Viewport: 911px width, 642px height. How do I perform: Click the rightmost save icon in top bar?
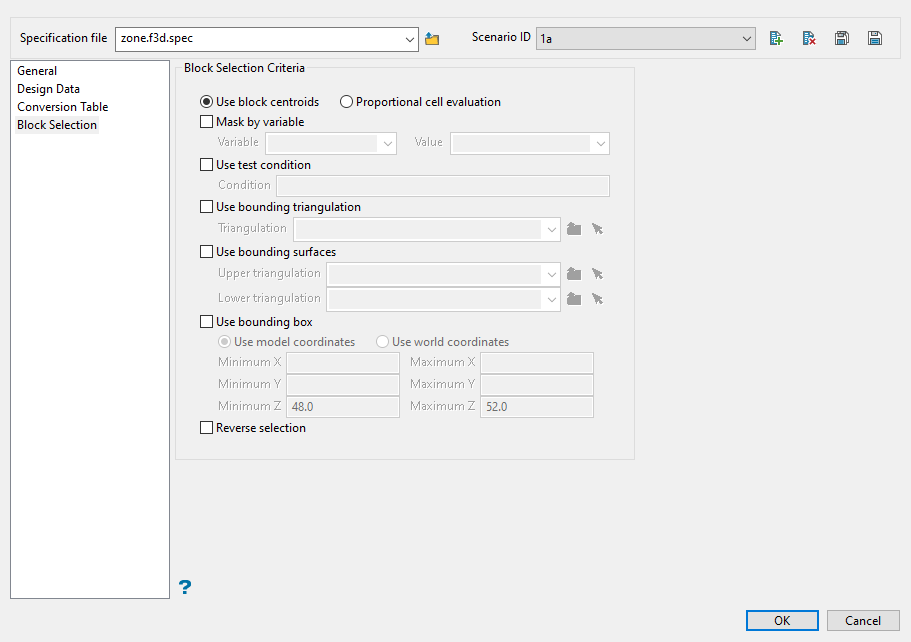tap(875, 39)
